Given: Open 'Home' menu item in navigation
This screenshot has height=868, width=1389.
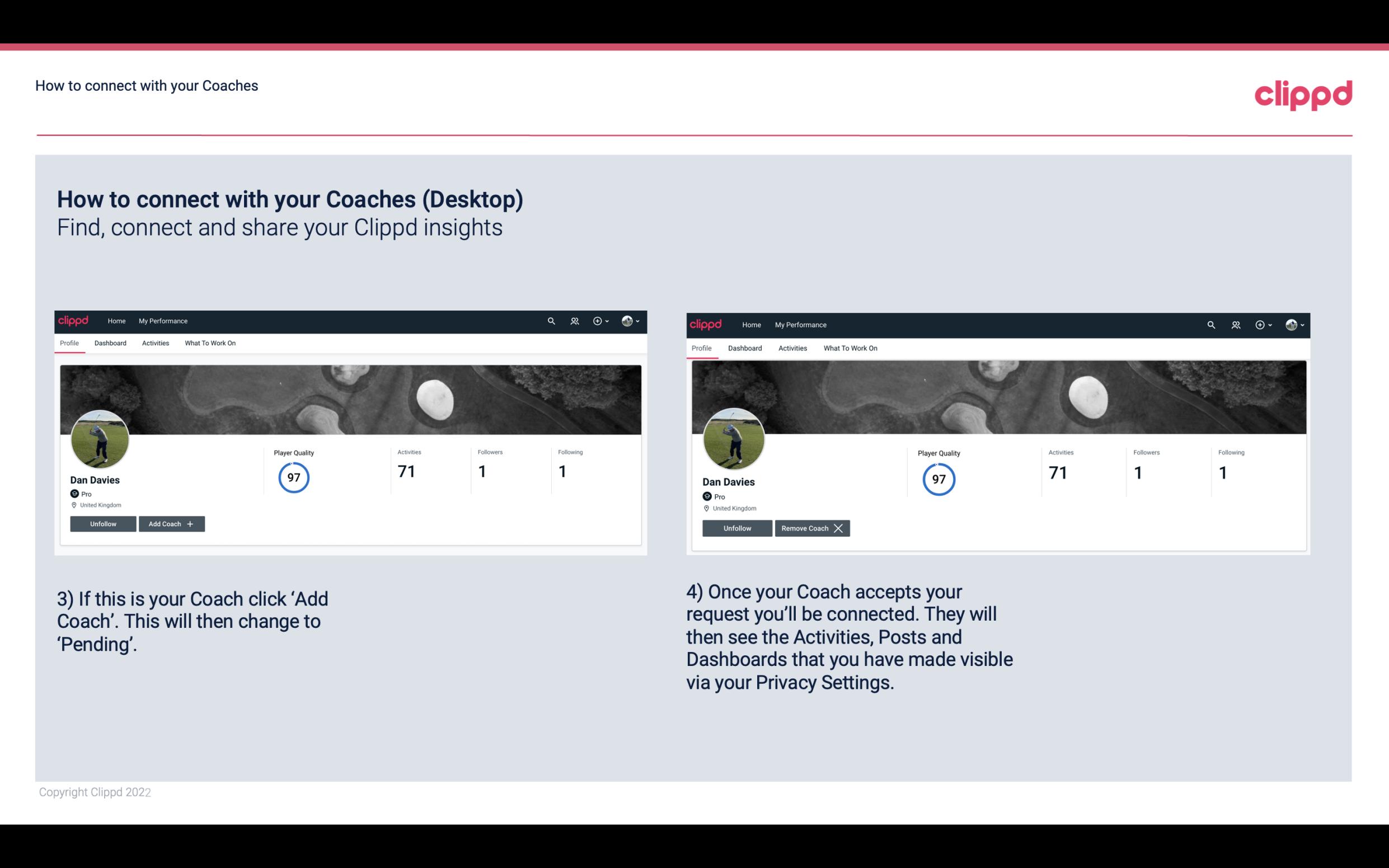Looking at the screenshot, I should (x=116, y=321).
